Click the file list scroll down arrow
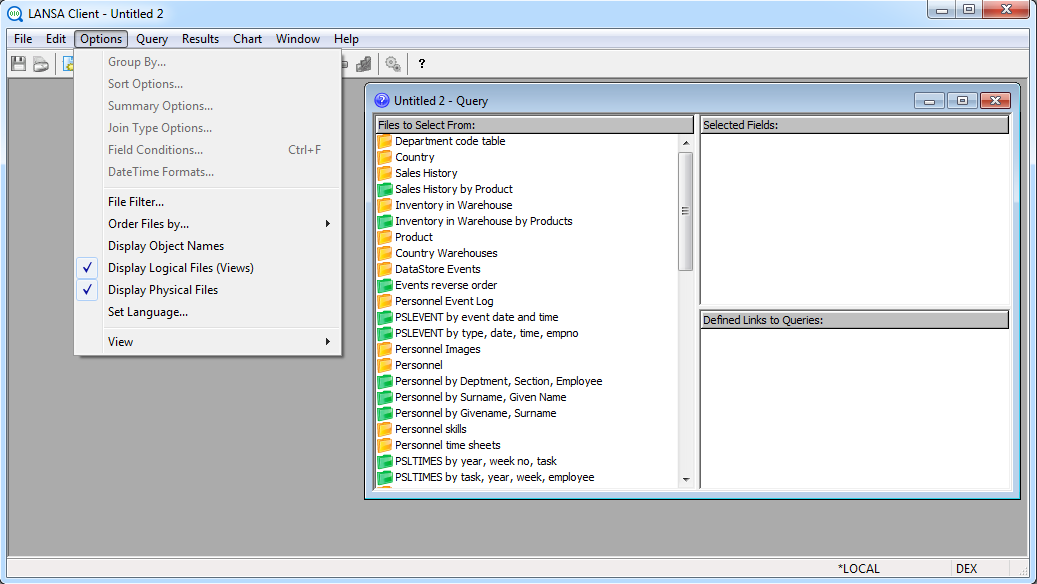 686,480
